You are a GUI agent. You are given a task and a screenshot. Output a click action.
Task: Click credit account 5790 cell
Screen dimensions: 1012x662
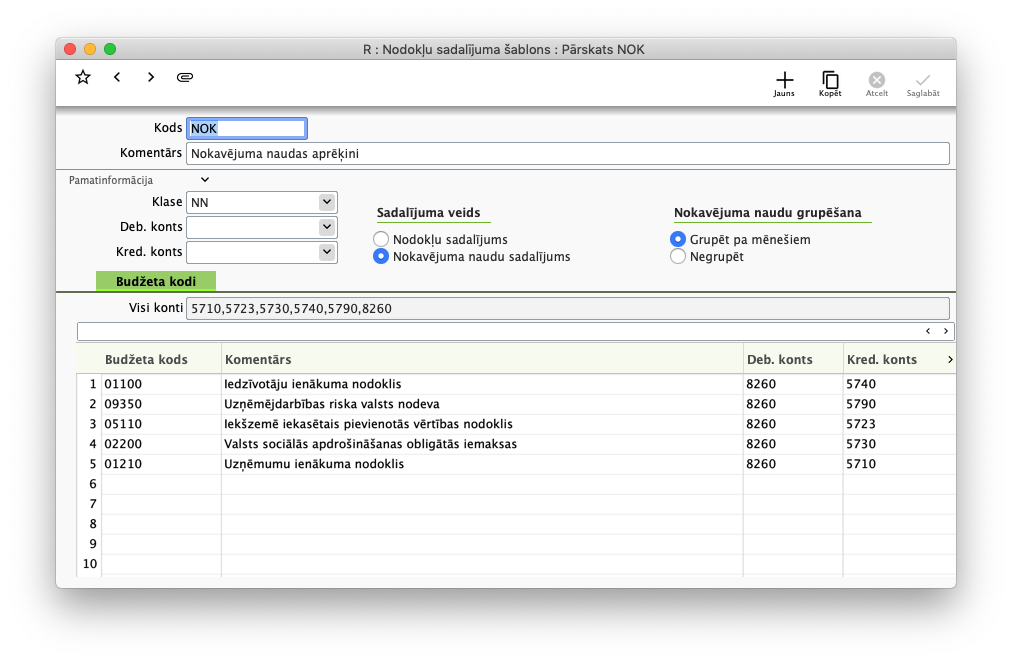[x=899, y=404]
